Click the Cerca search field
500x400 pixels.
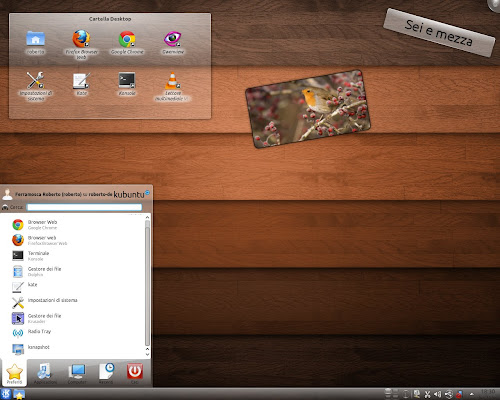point(84,207)
